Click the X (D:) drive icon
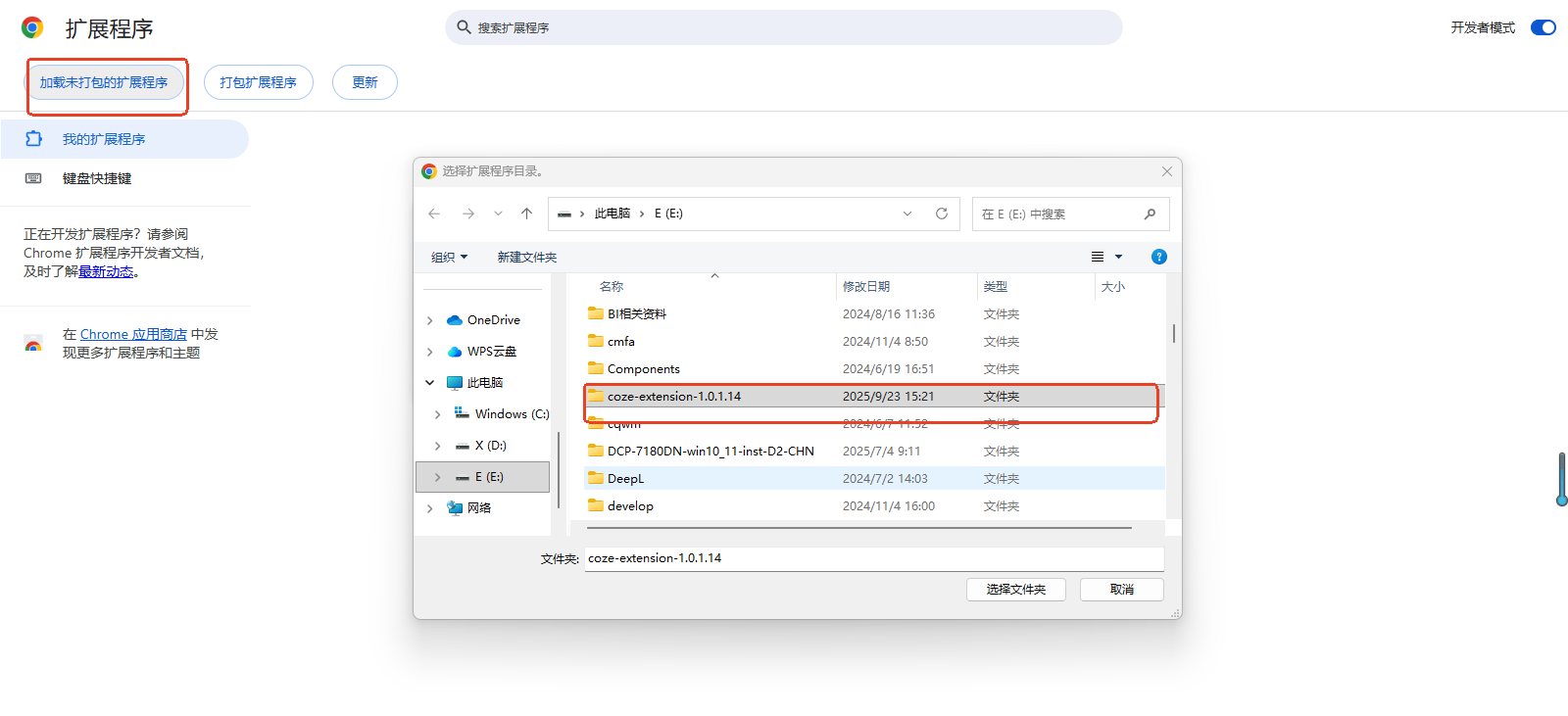Viewport: 1568px width, 716px height. [x=463, y=446]
